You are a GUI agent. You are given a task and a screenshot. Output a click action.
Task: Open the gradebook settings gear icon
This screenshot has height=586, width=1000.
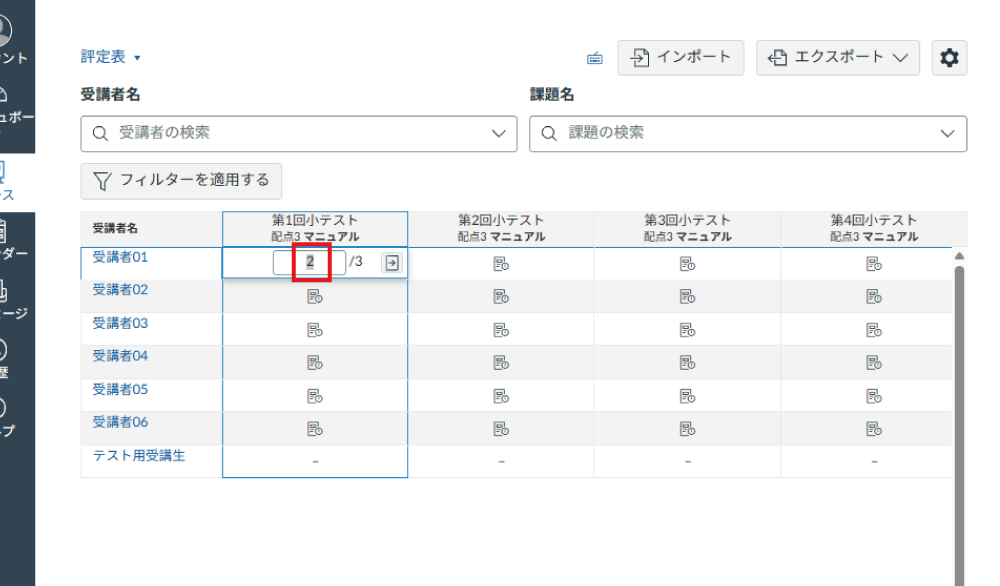tap(948, 57)
